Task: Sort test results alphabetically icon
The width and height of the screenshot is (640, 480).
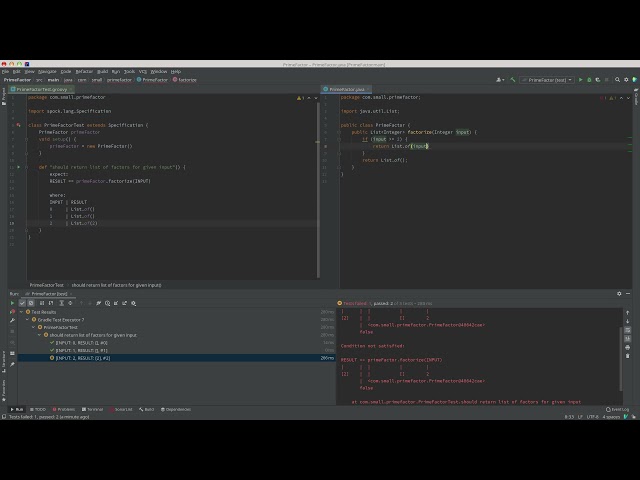Action: [x=42, y=303]
